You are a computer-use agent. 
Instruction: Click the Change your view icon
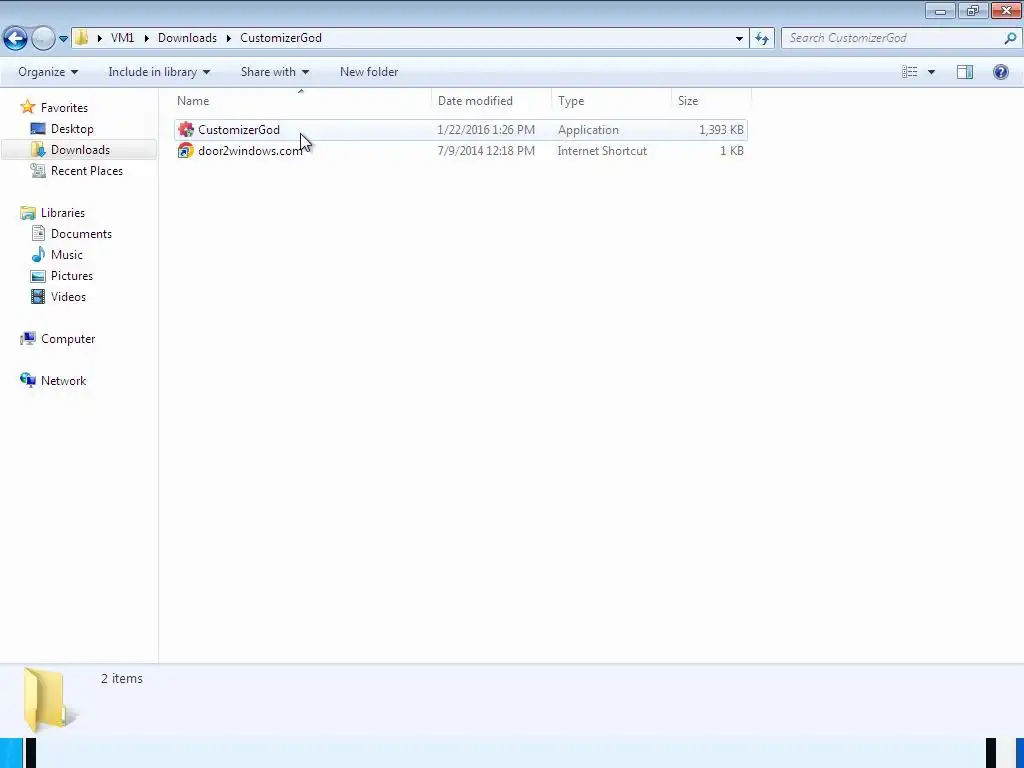[910, 72]
